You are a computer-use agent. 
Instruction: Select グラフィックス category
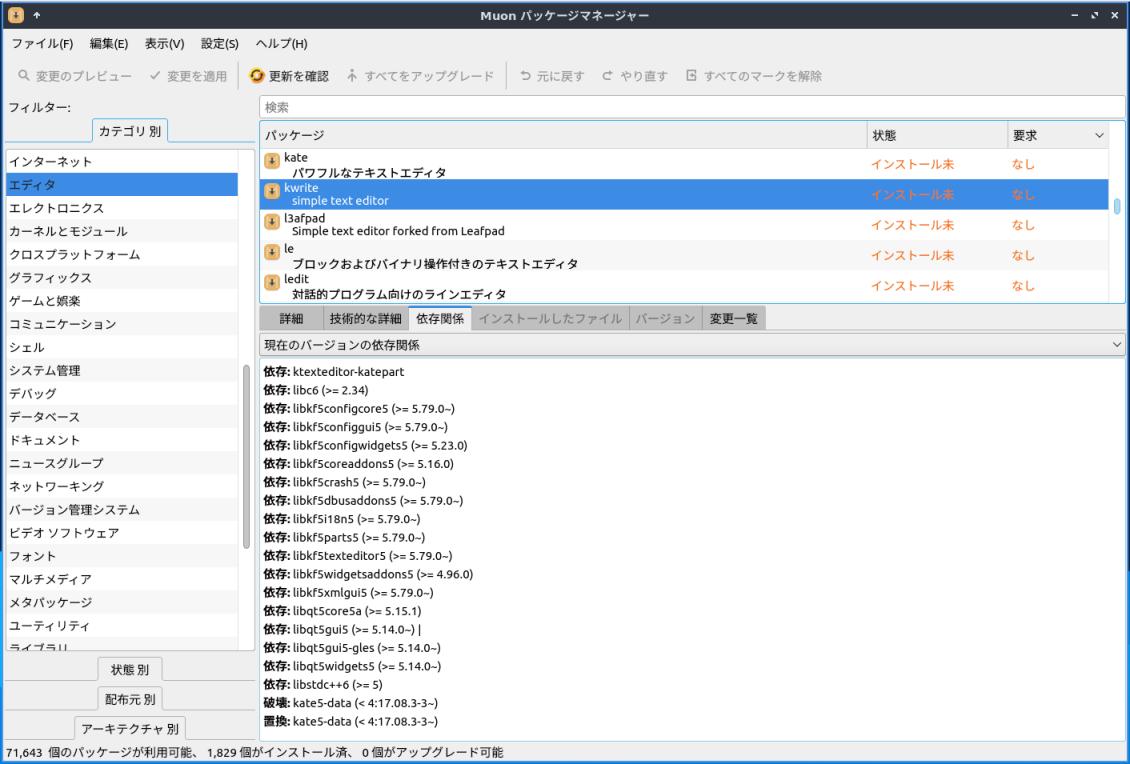click(122, 277)
